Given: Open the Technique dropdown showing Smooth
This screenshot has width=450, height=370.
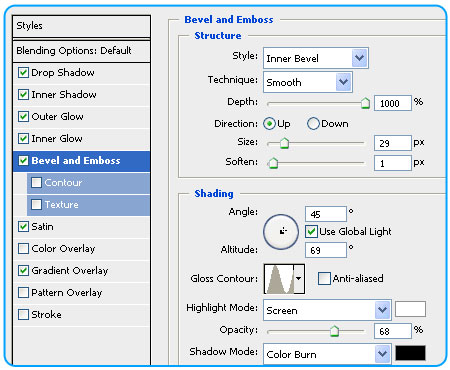Looking at the screenshot, I should 308,82.
